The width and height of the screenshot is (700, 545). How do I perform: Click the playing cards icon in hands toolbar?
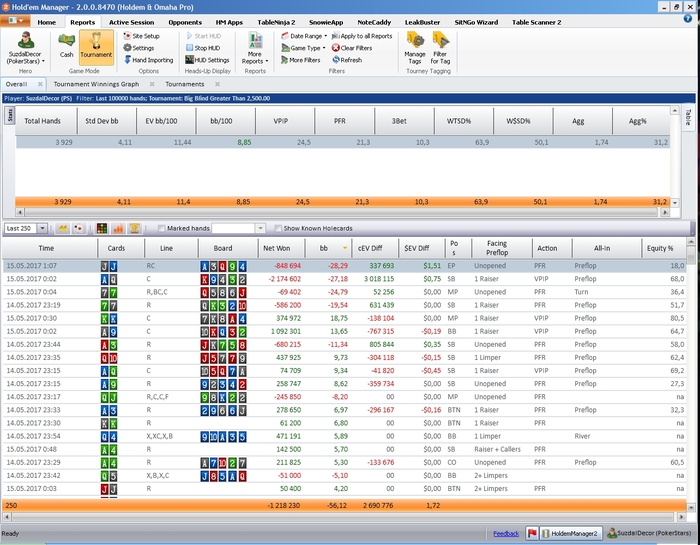[79, 229]
